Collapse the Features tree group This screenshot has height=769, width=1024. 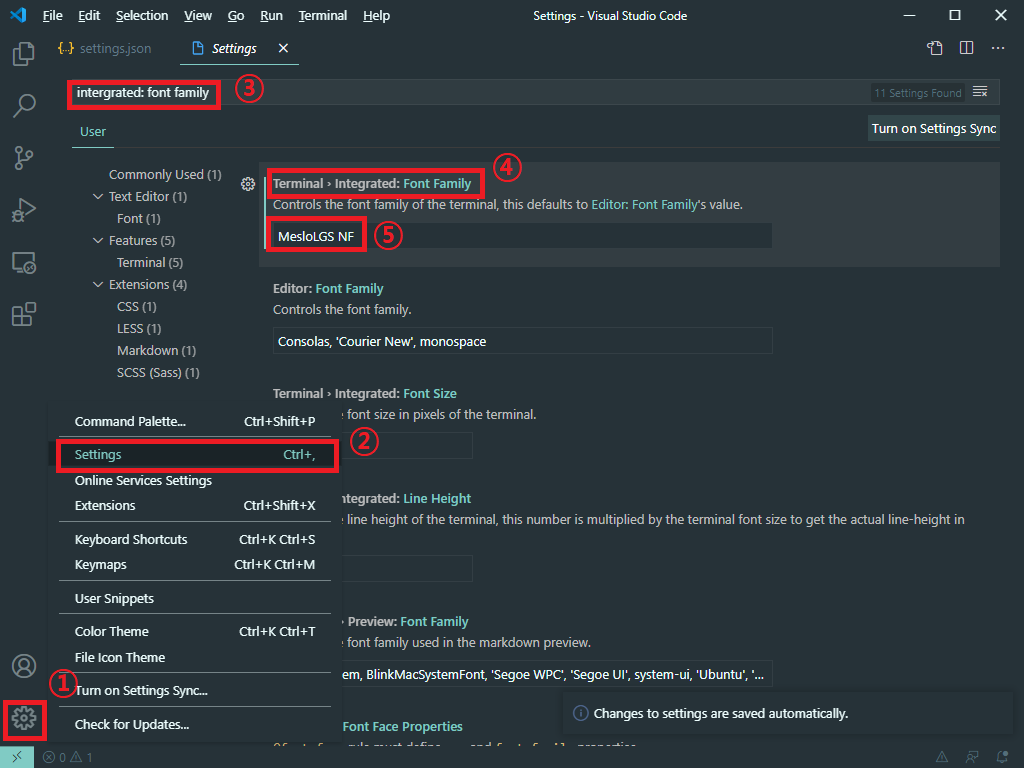(98, 240)
